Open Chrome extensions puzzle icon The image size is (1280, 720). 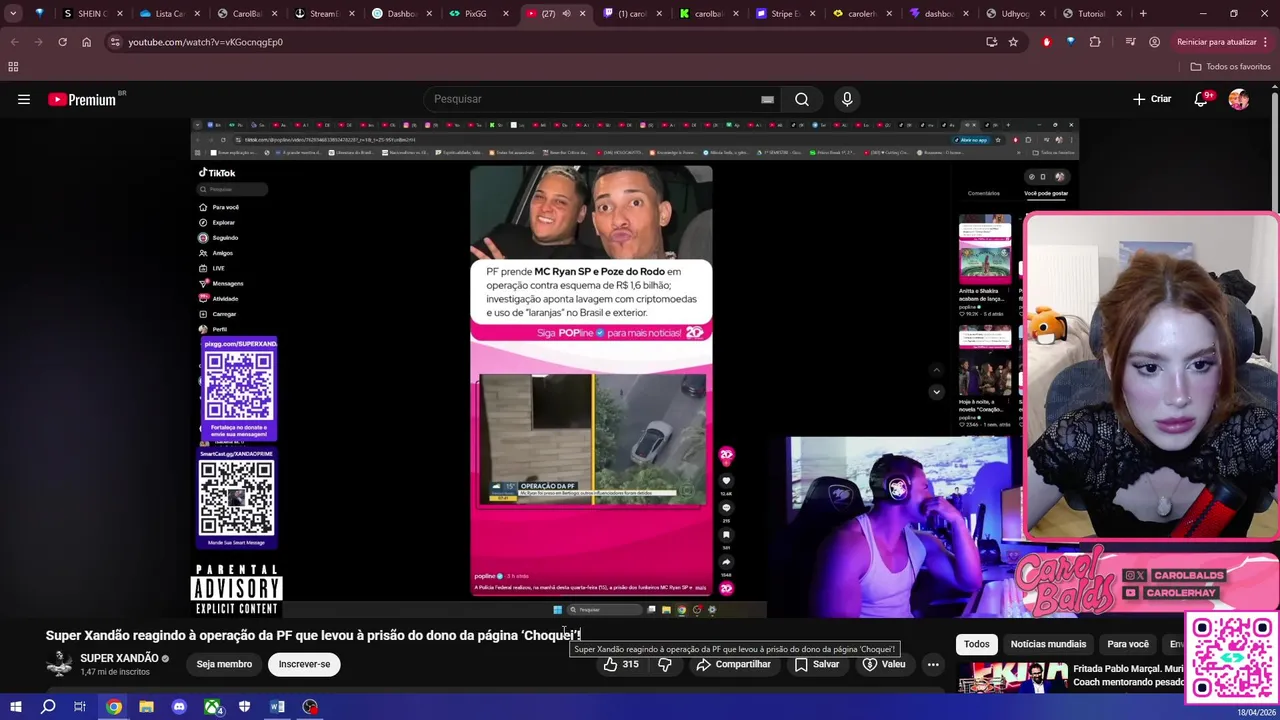tap(1095, 42)
